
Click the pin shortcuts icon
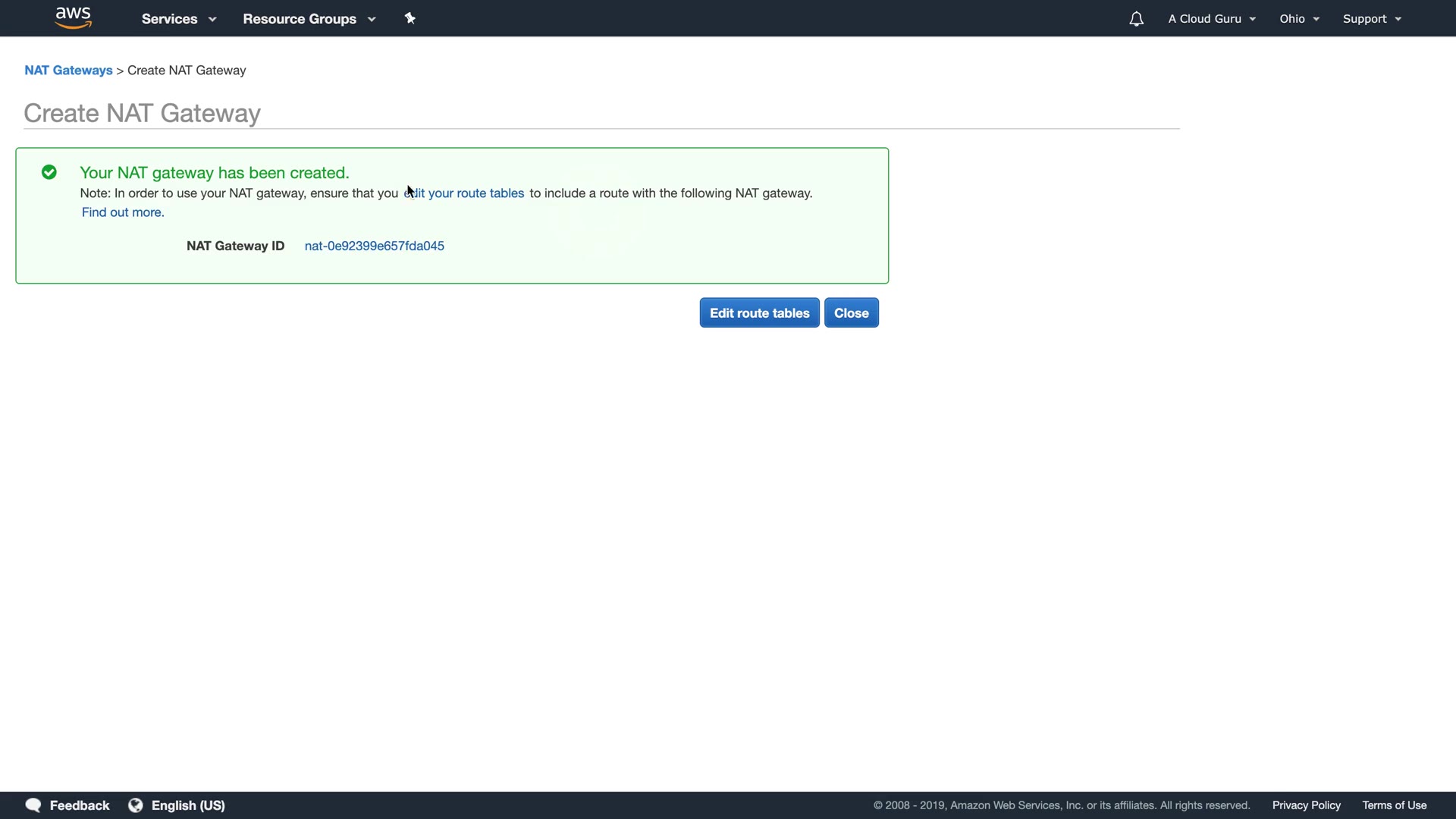[410, 18]
